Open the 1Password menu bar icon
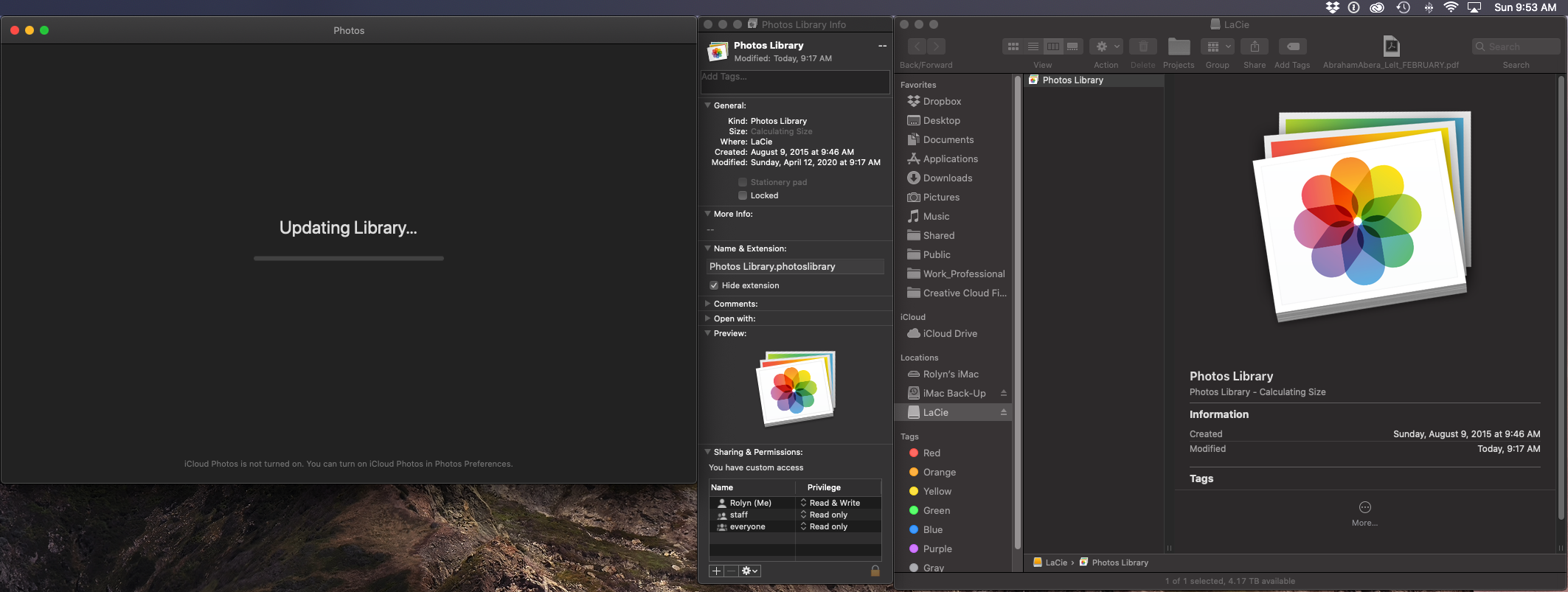 tap(1353, 7)
